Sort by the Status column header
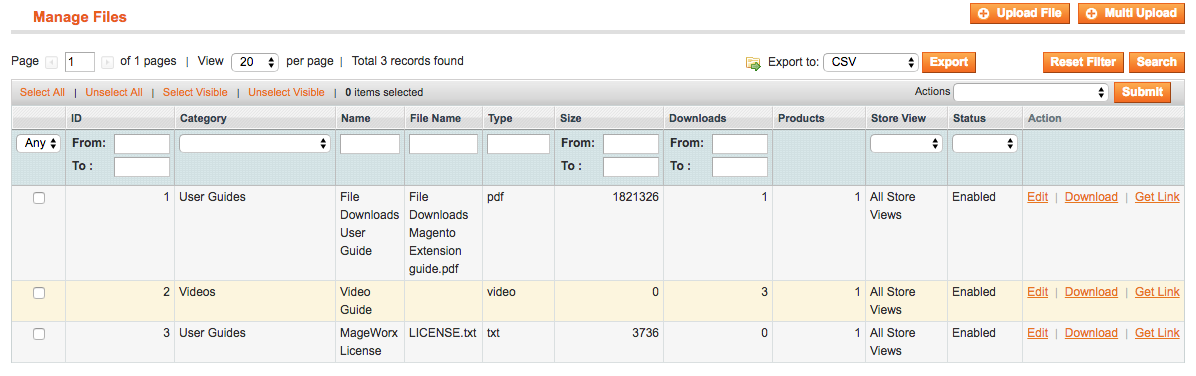 (x=969, y=118)
